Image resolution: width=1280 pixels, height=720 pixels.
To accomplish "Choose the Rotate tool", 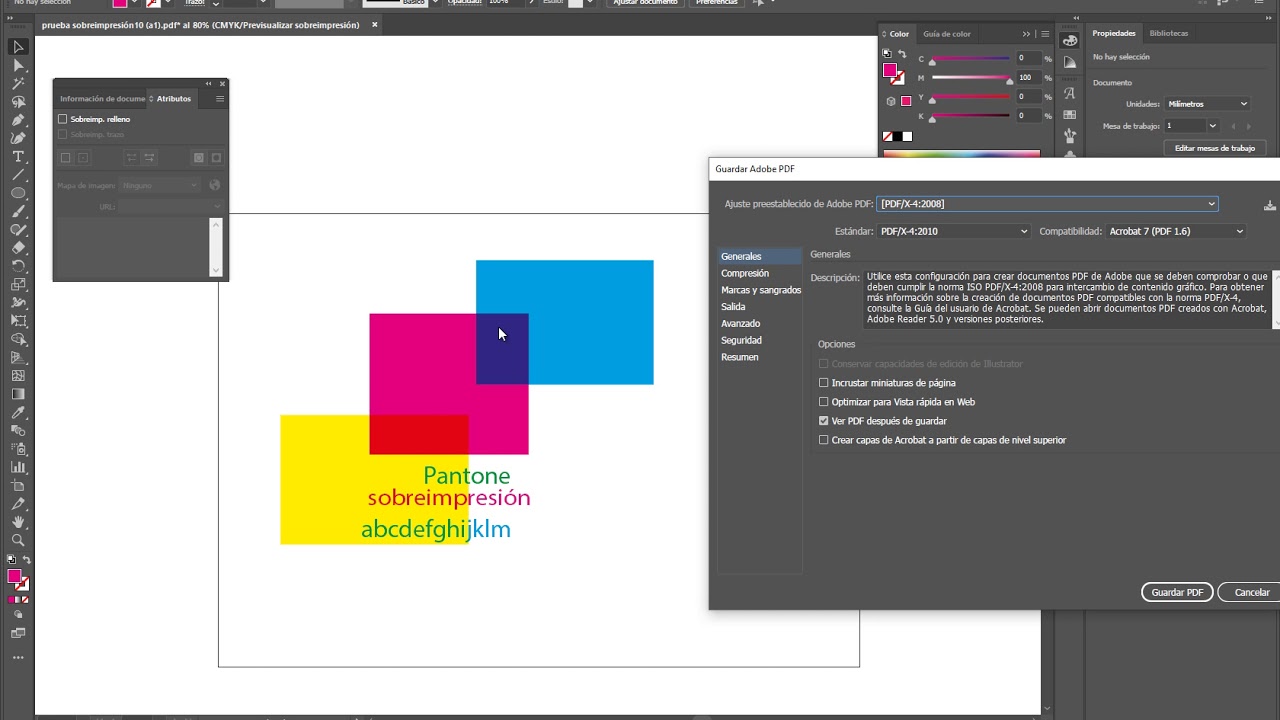I will [x=18, y=266].
